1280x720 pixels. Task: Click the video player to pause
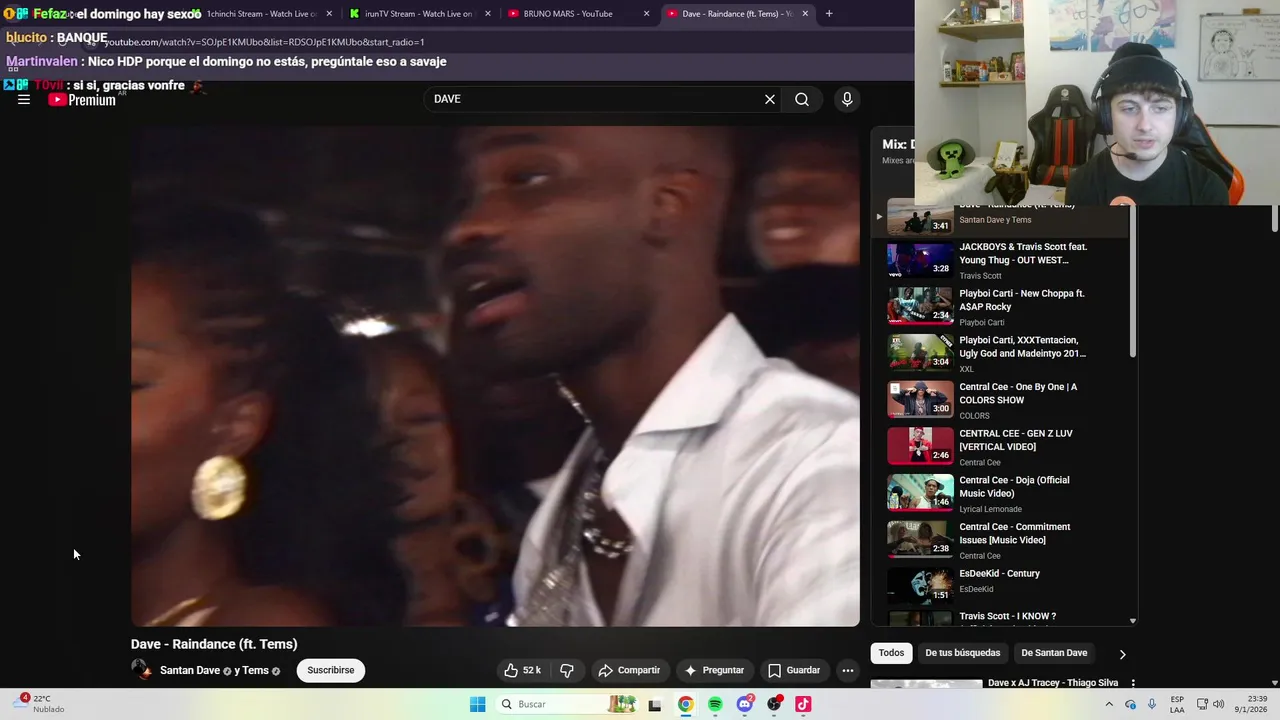pos(495,376)
